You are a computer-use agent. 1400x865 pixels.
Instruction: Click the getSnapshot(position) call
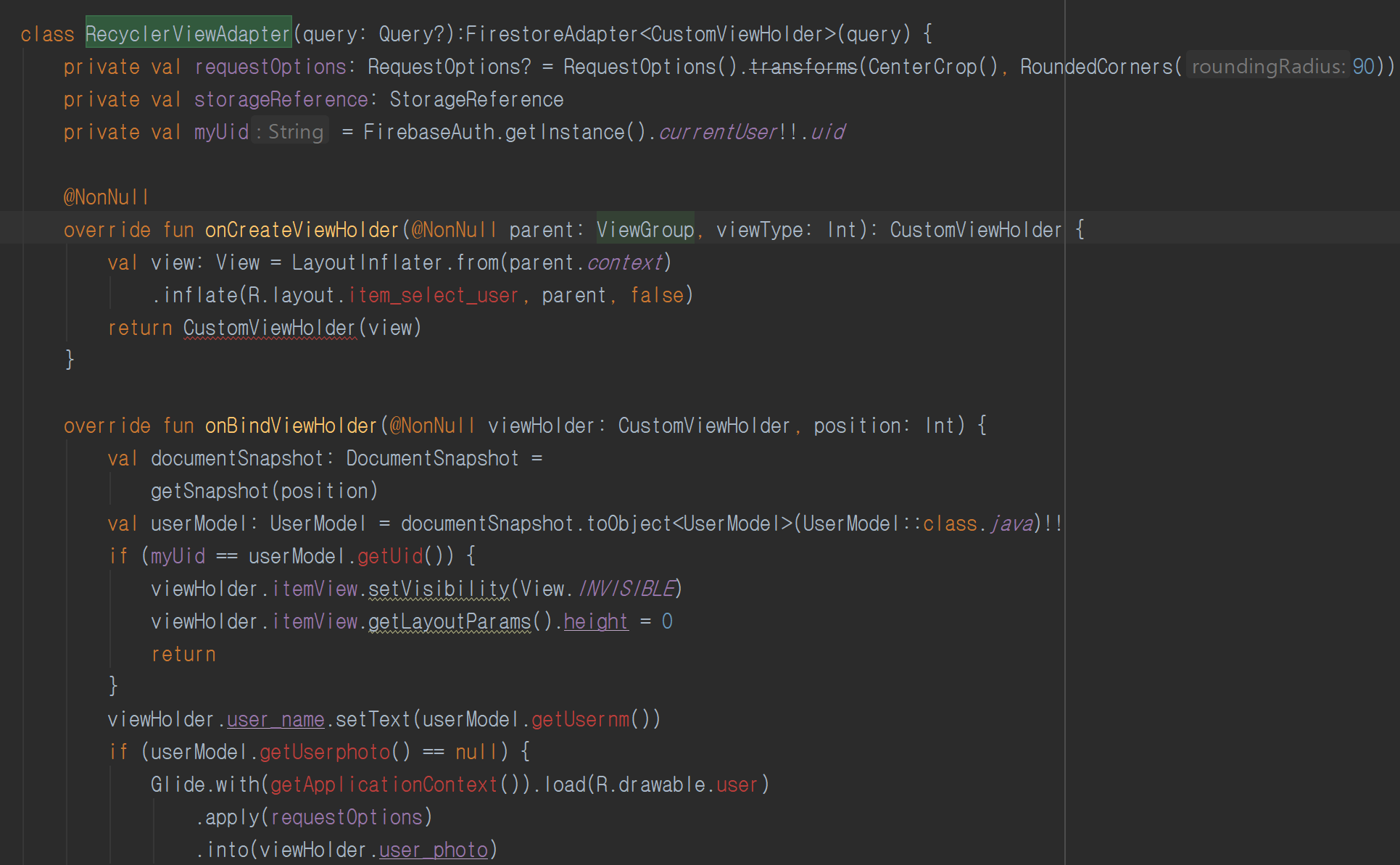coord(264,491)
